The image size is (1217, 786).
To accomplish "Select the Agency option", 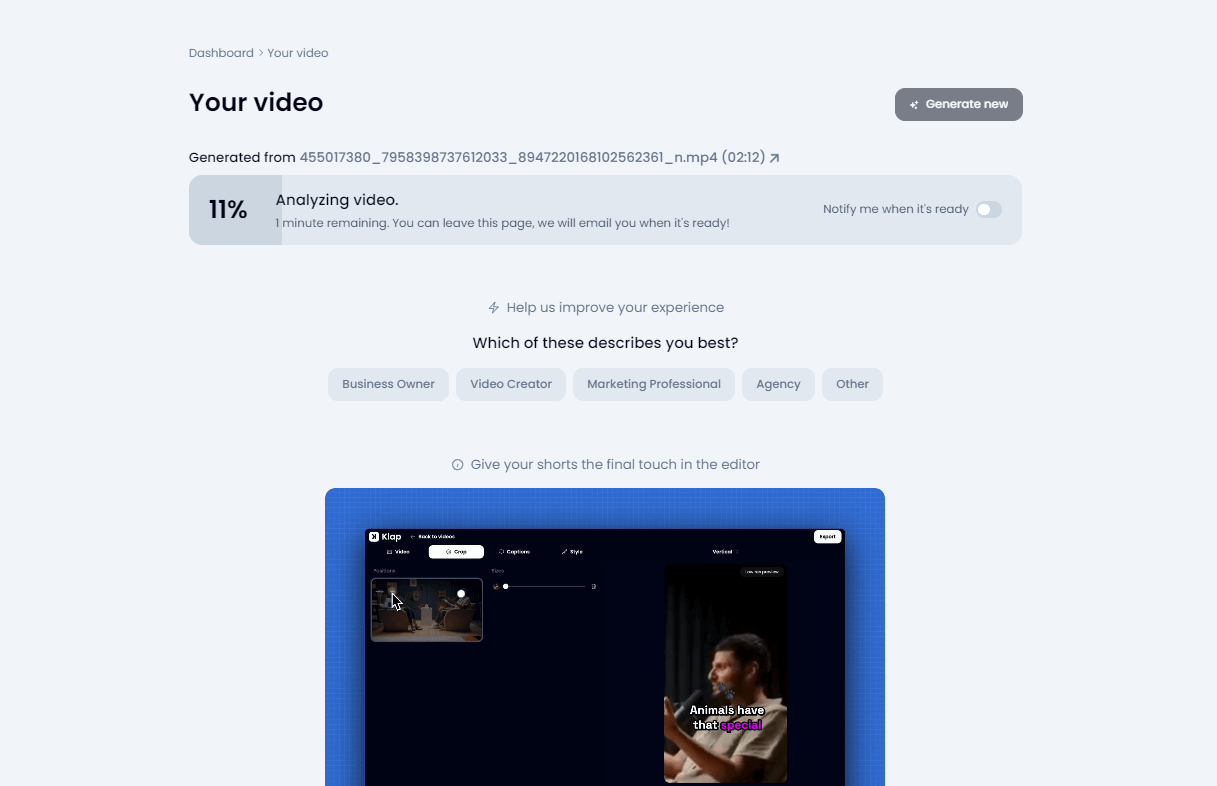I will 778,384.
